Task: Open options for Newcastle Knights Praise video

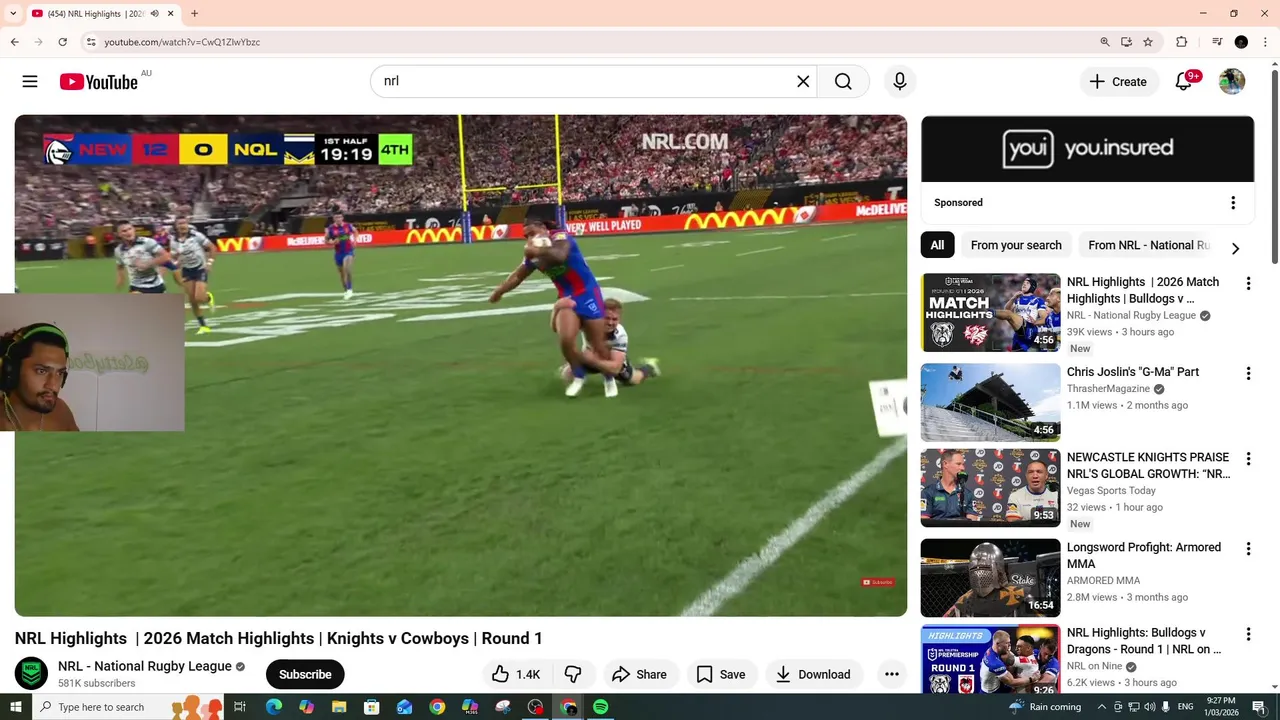Action: tap(1248, 459)
